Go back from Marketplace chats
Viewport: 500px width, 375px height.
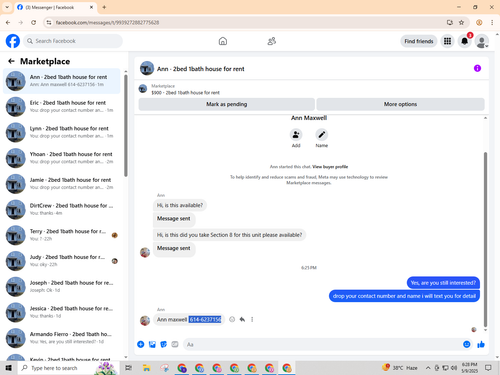pos(11,61)
